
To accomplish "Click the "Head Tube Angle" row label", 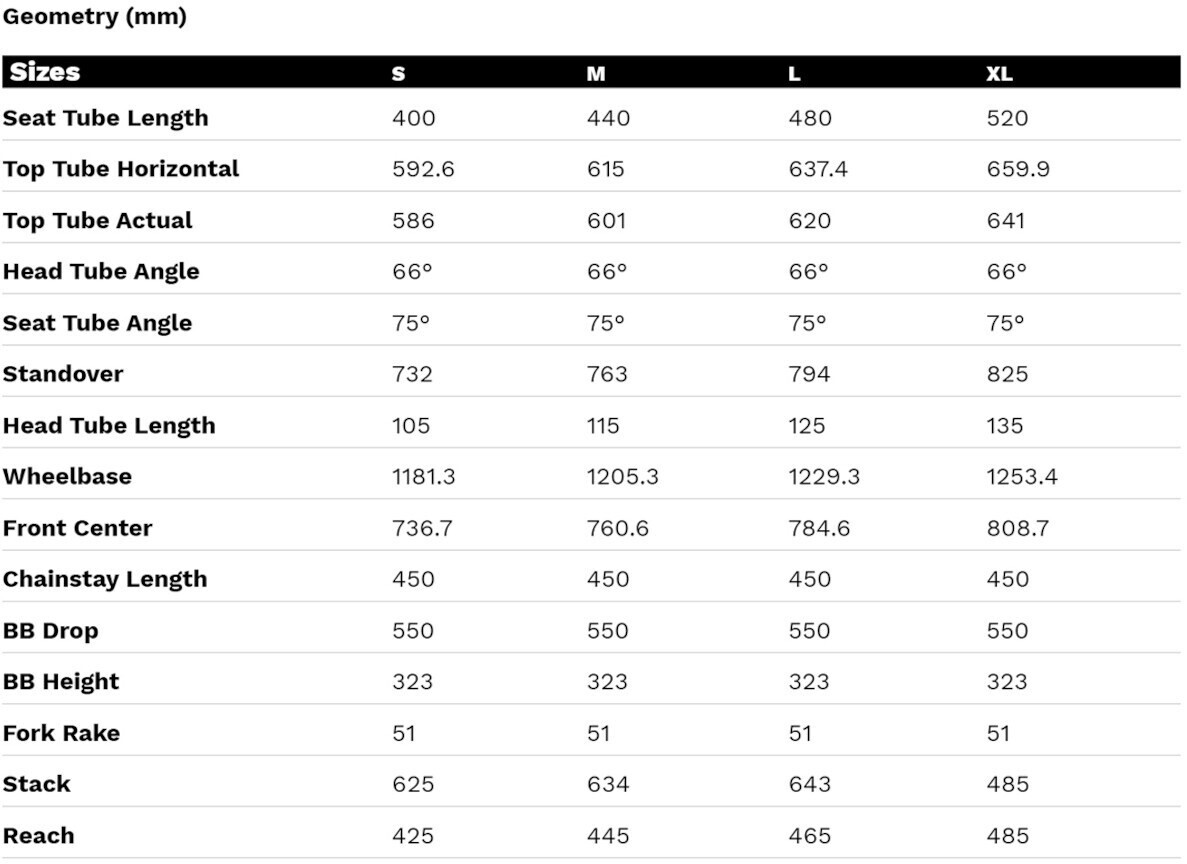I will tap(101, 271).
